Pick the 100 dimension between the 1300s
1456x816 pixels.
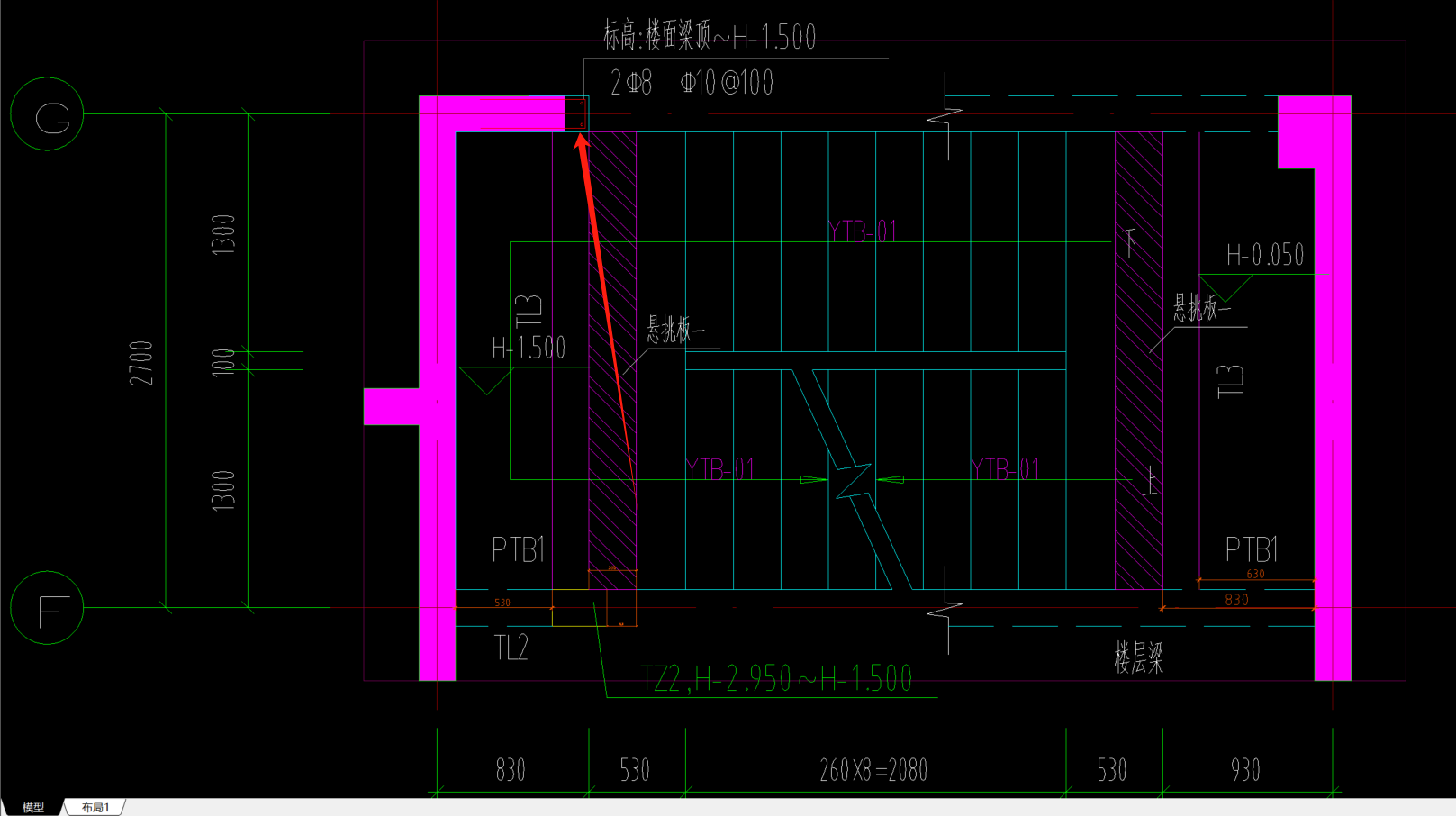pyautogui.click(x=223, y=362)
